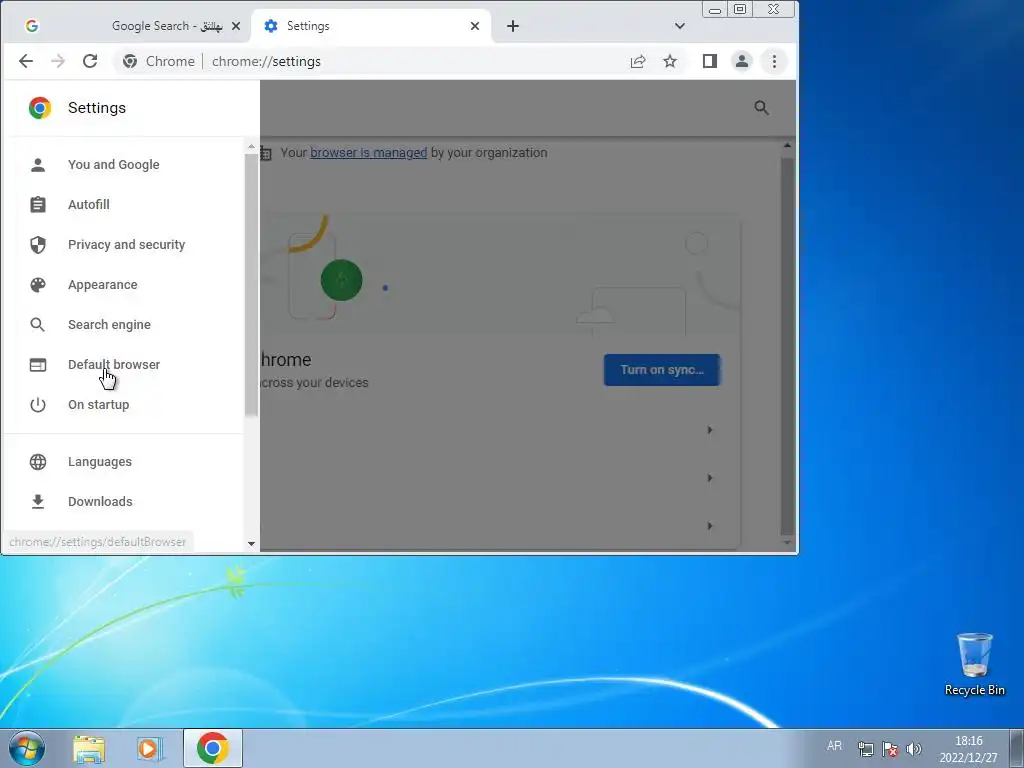Click the browser back arrow
1024x768 pixels.
(x=25, y=61)
